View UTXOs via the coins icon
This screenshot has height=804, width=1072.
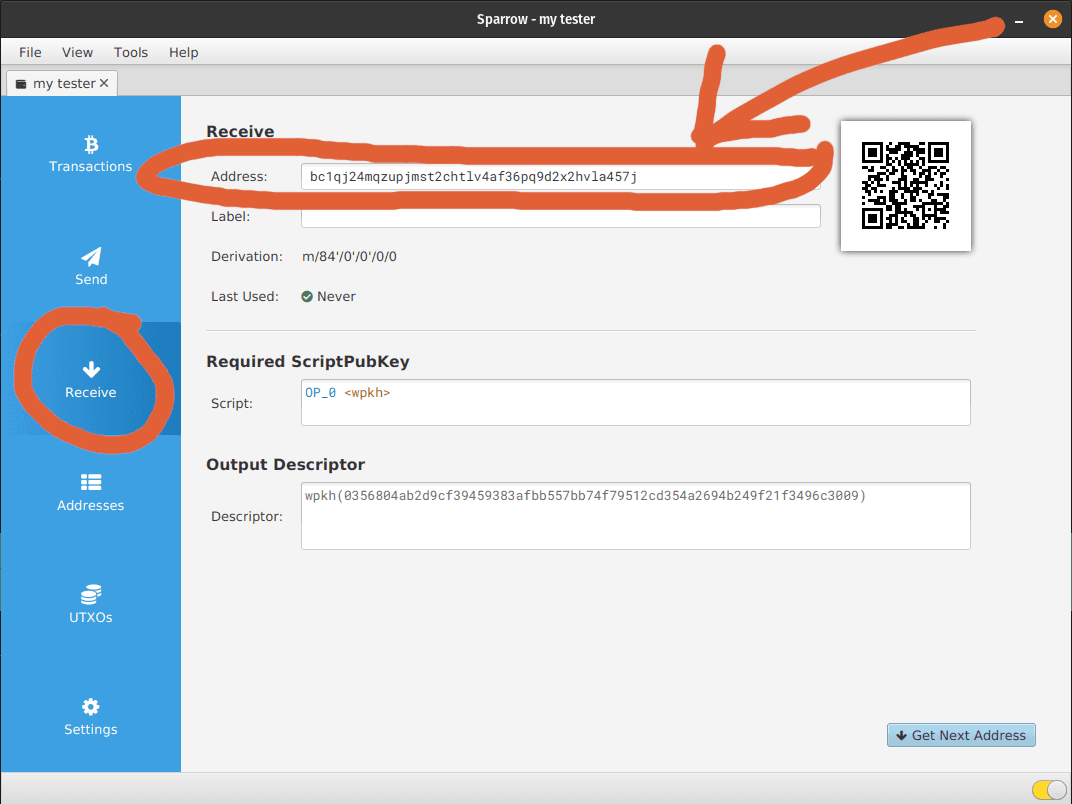pyautogui.click(x=91, y=593)
